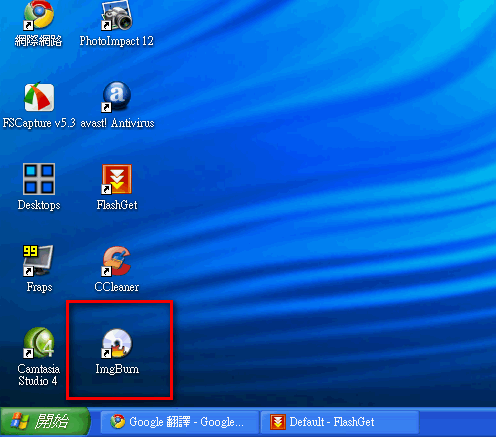
Task: Select the CCleaner desktop shortcut icon
Action: tap(116, 261)
